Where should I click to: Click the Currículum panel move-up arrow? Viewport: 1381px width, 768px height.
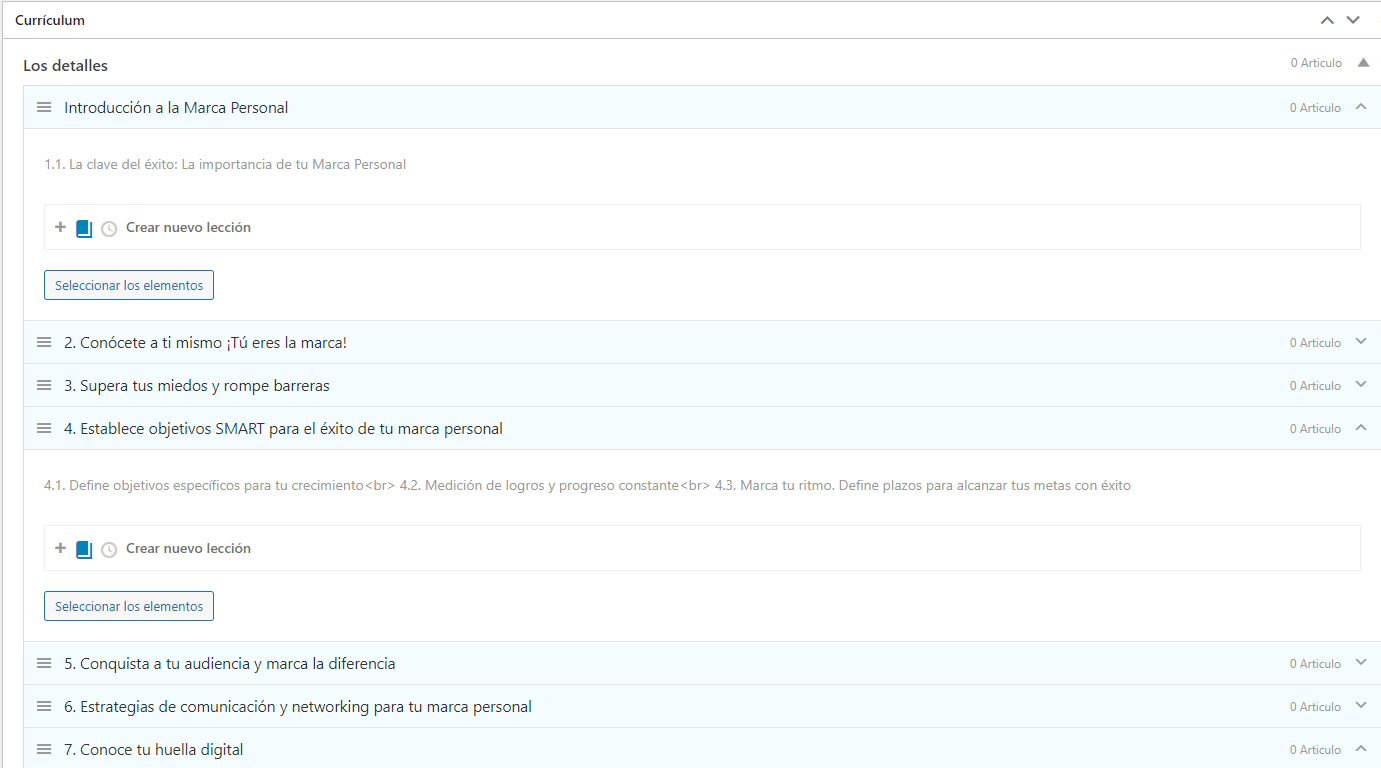[1327, 20]
